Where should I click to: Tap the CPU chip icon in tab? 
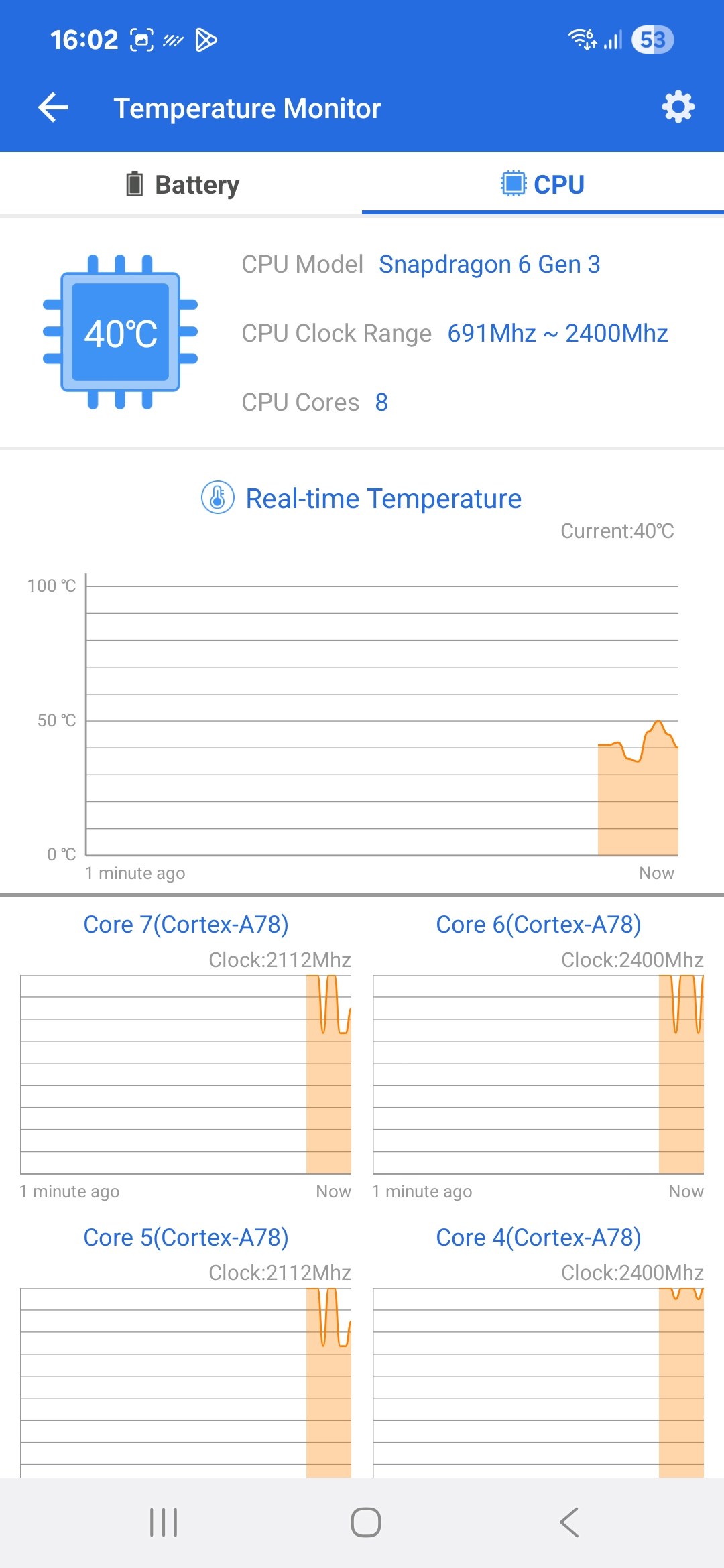point(514,184)
